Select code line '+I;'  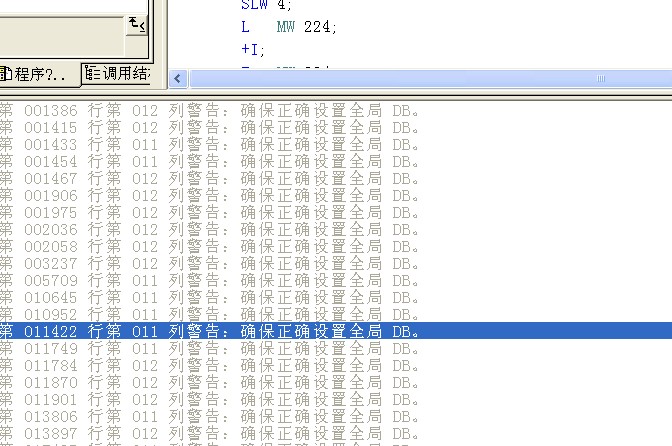[253, 50]
